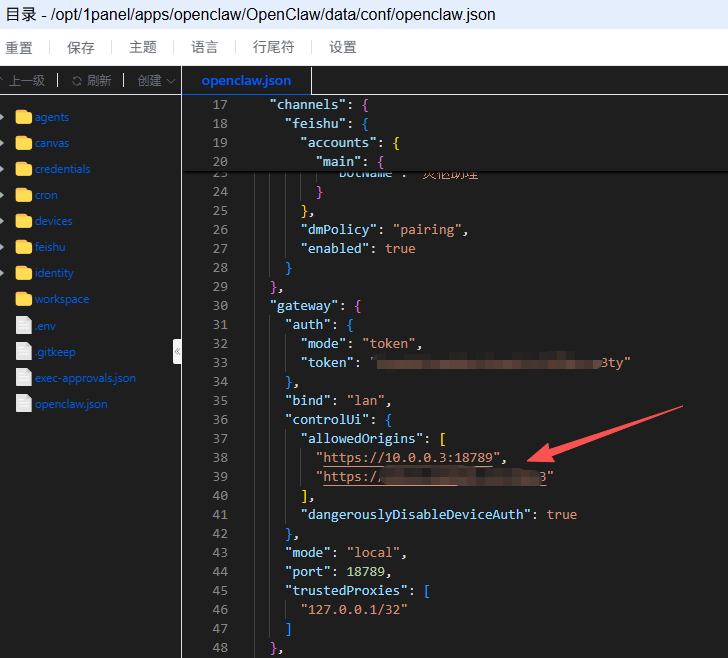
Task: Click the exec-approvals.json file icon
Action: tap(24, 377)
